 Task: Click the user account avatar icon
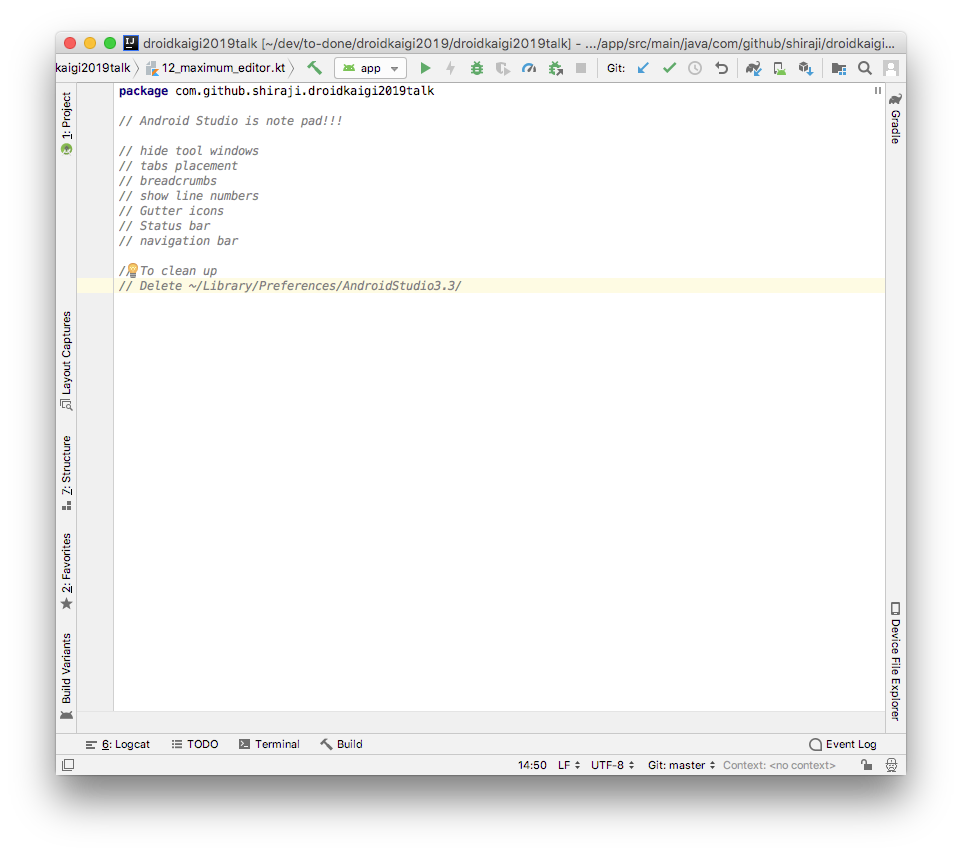[891, 68]
